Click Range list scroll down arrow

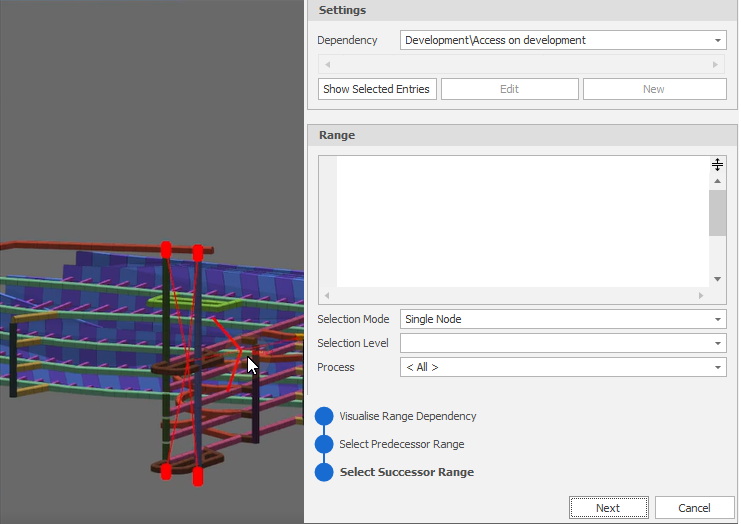[717, 279]
